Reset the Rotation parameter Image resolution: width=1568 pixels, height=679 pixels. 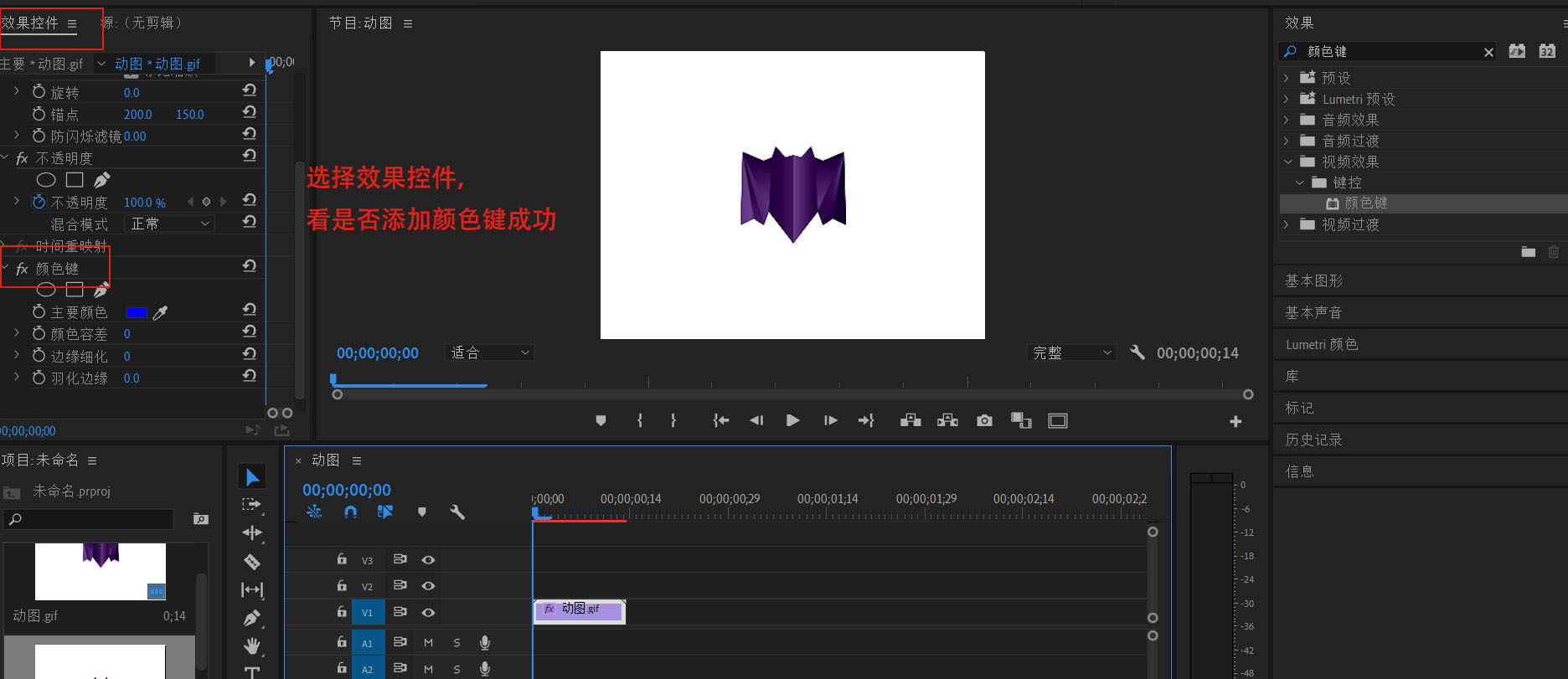[249, 90]
